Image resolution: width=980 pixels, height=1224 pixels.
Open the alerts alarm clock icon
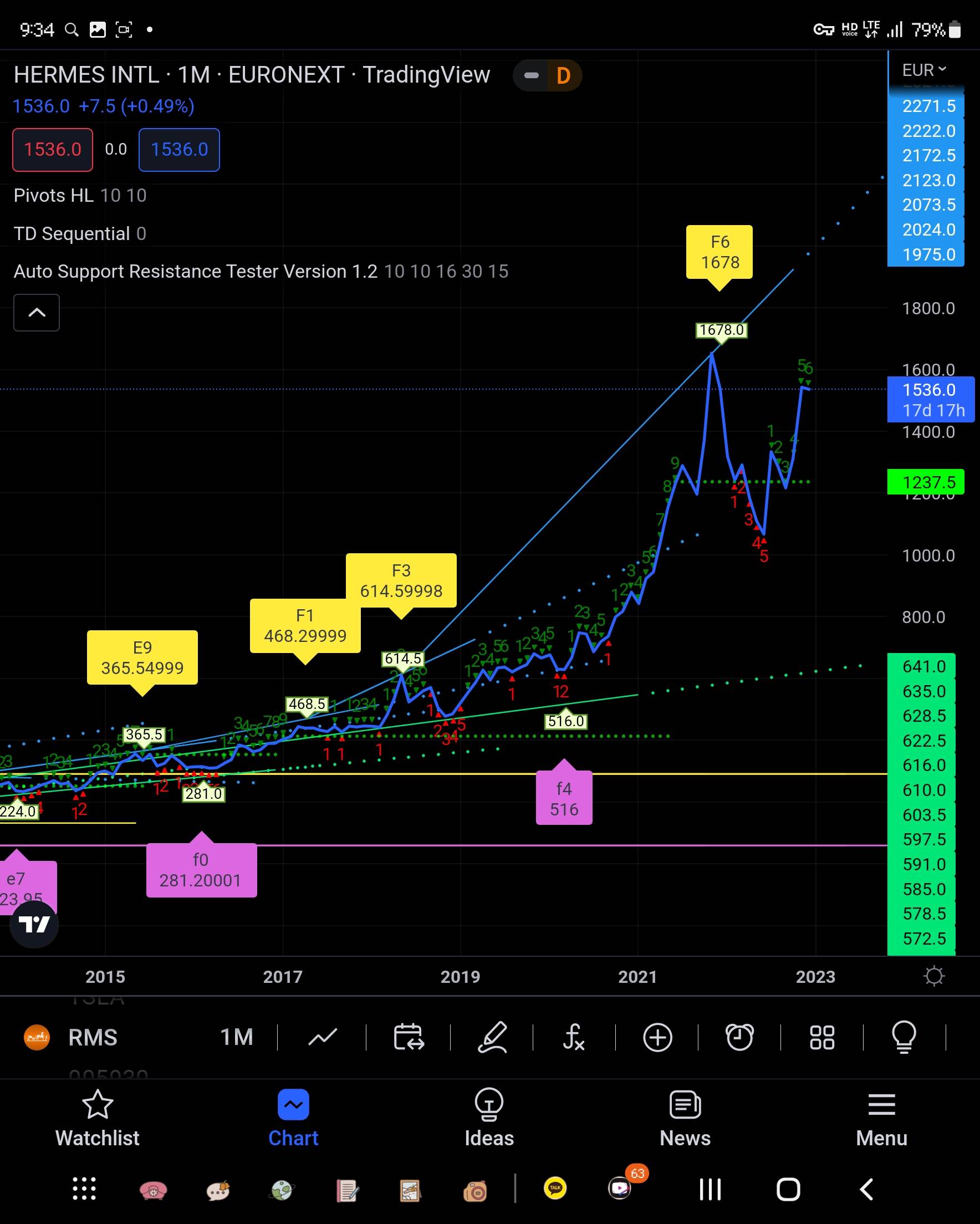pos(739,1037)
